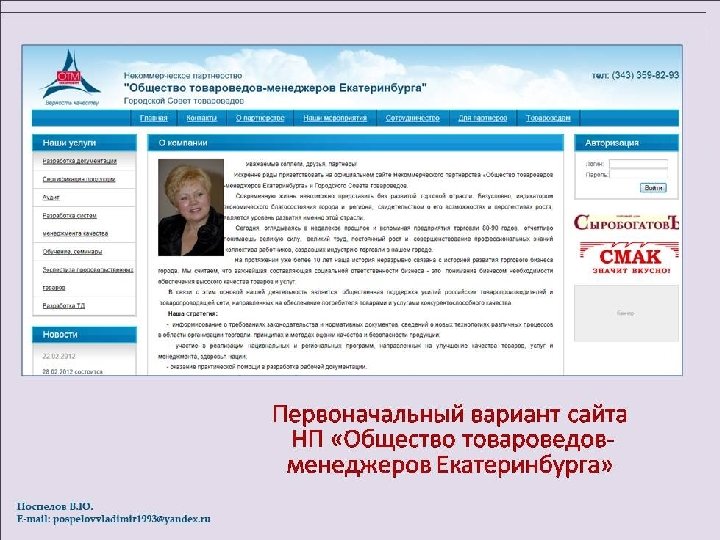Open Для партнеров menu item
This screenshot has height=540, width=720.
click(483, 118)
